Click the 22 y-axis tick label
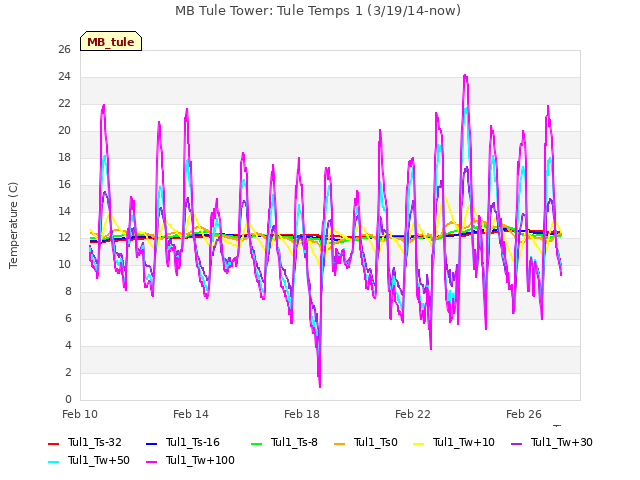 click(64, 104)
